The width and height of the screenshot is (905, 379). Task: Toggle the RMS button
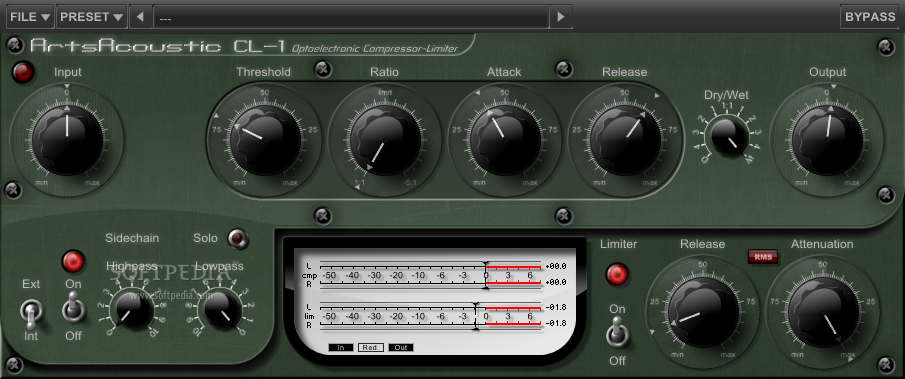tap(762, 256)
